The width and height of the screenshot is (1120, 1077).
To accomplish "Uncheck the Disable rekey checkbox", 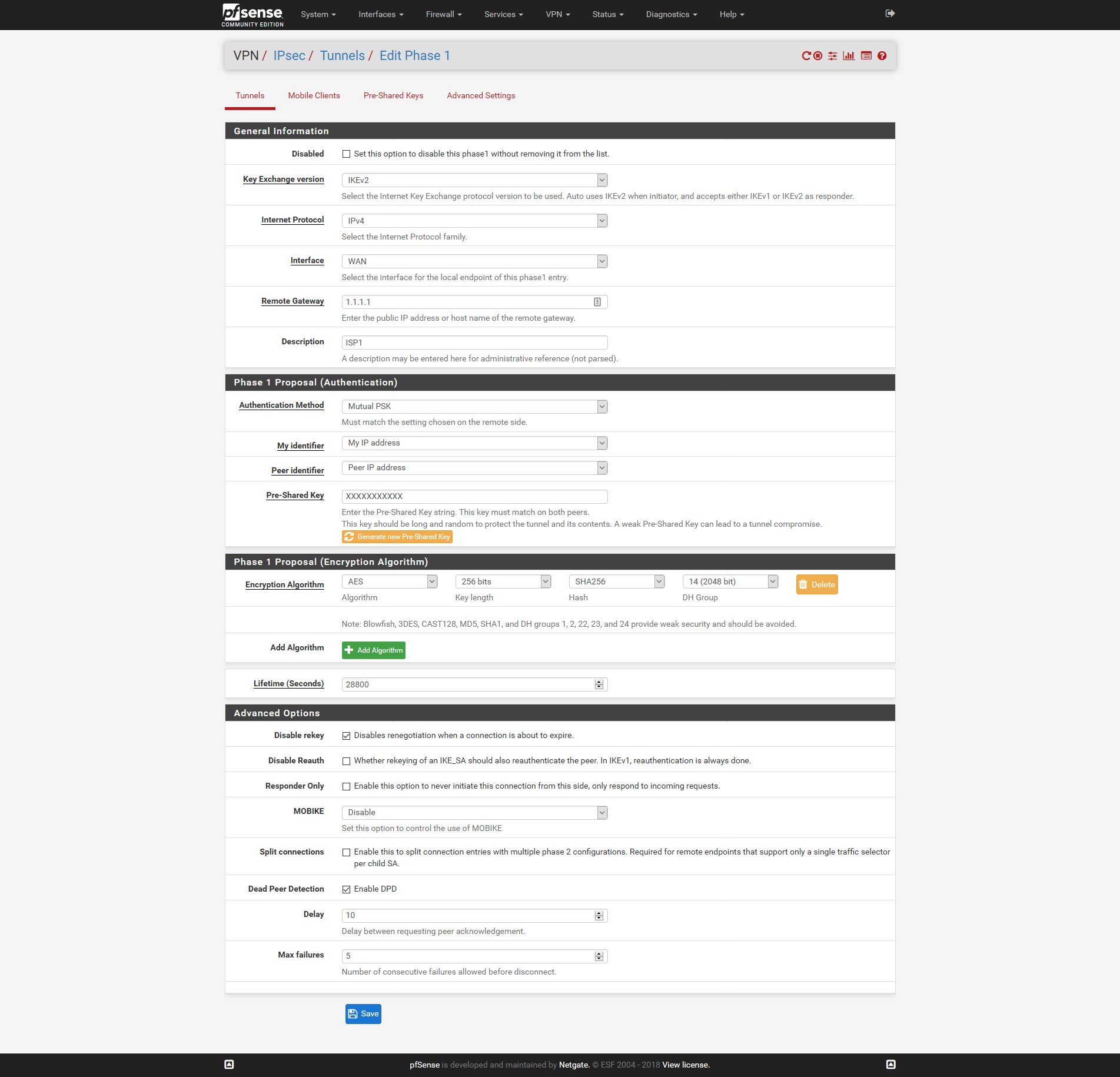I will pos(346,736).
